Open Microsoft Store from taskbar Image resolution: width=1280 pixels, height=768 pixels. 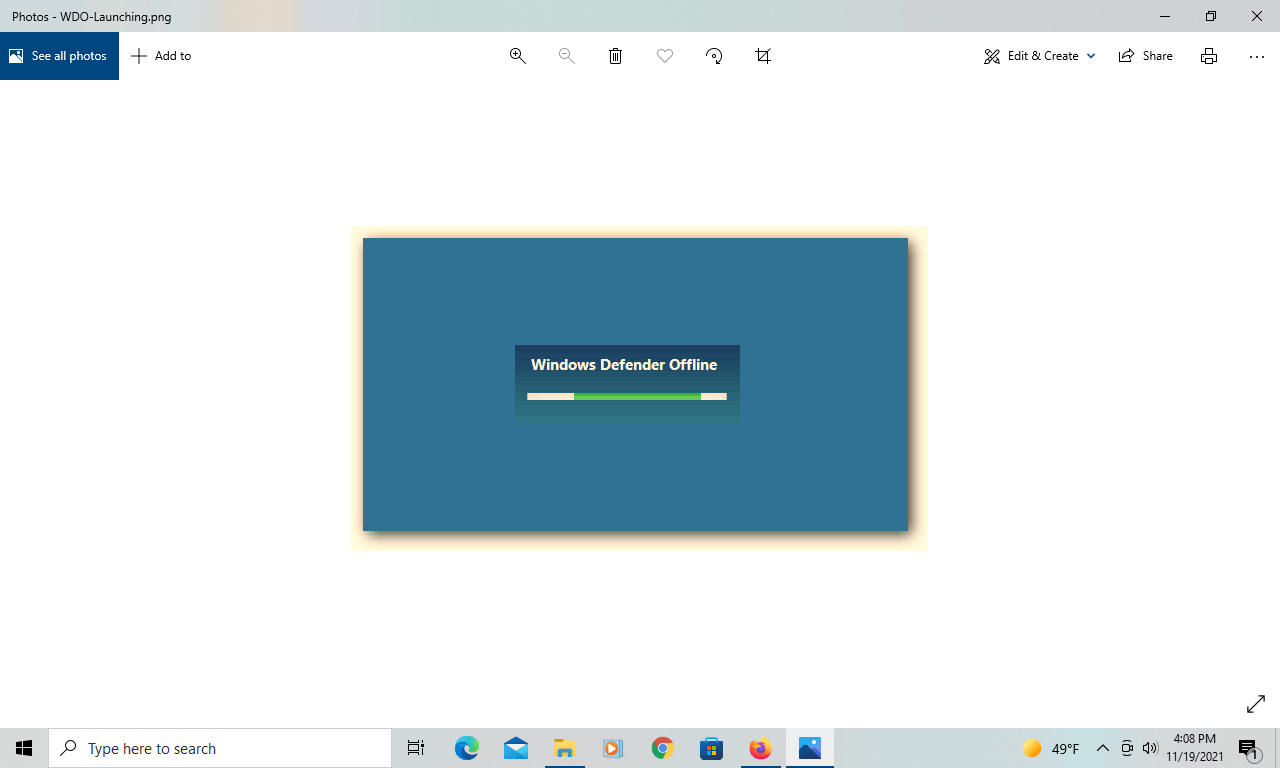(711, 748)
